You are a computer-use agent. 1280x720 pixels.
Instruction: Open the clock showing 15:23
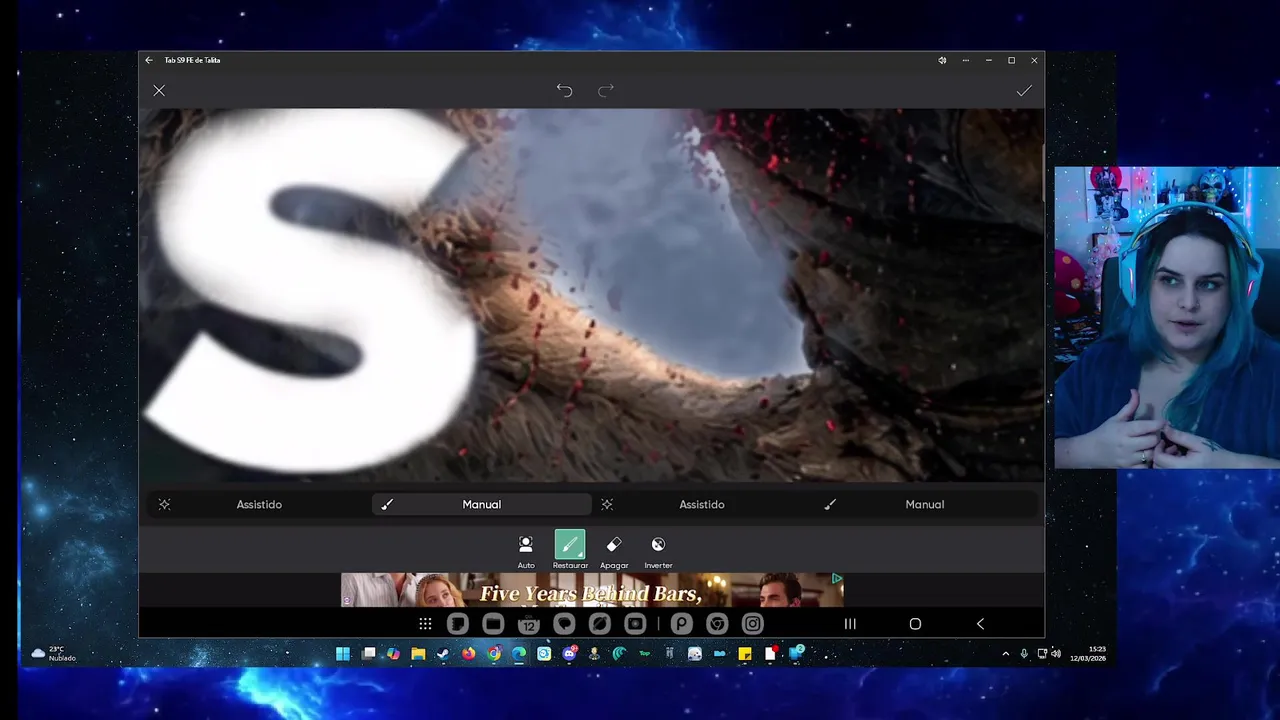1087,654
